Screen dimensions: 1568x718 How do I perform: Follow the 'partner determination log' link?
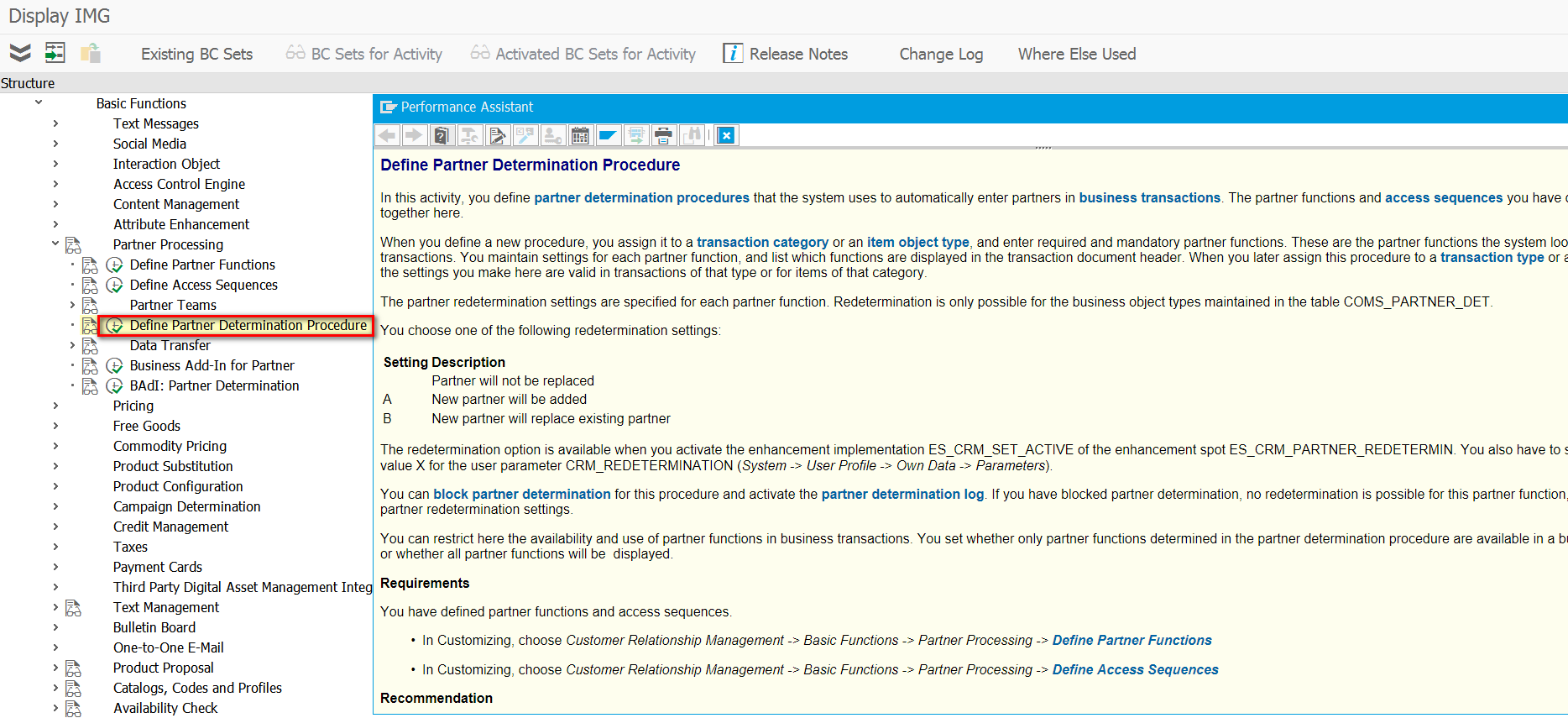tap(902, 494)
